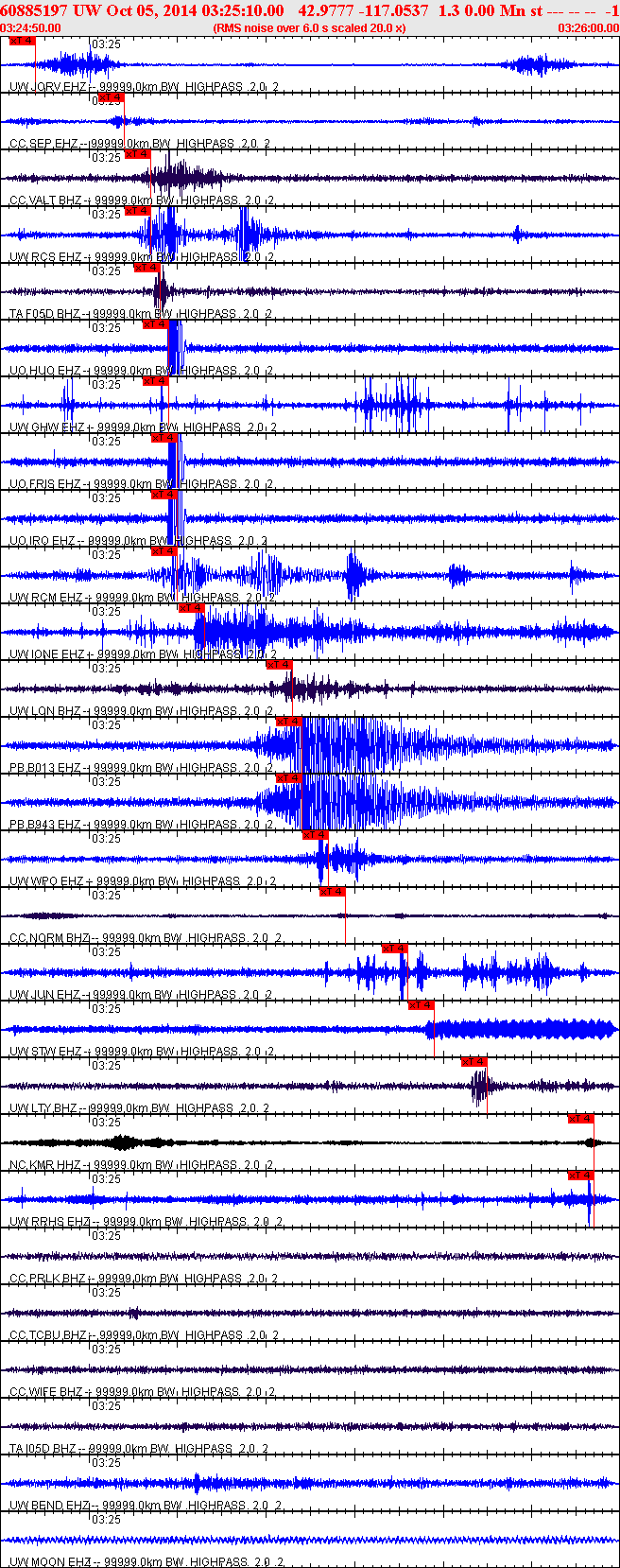Select the UO HUO EHZ trace label
The height and width of the screenshot is (1568, 620).
(140, 371)
